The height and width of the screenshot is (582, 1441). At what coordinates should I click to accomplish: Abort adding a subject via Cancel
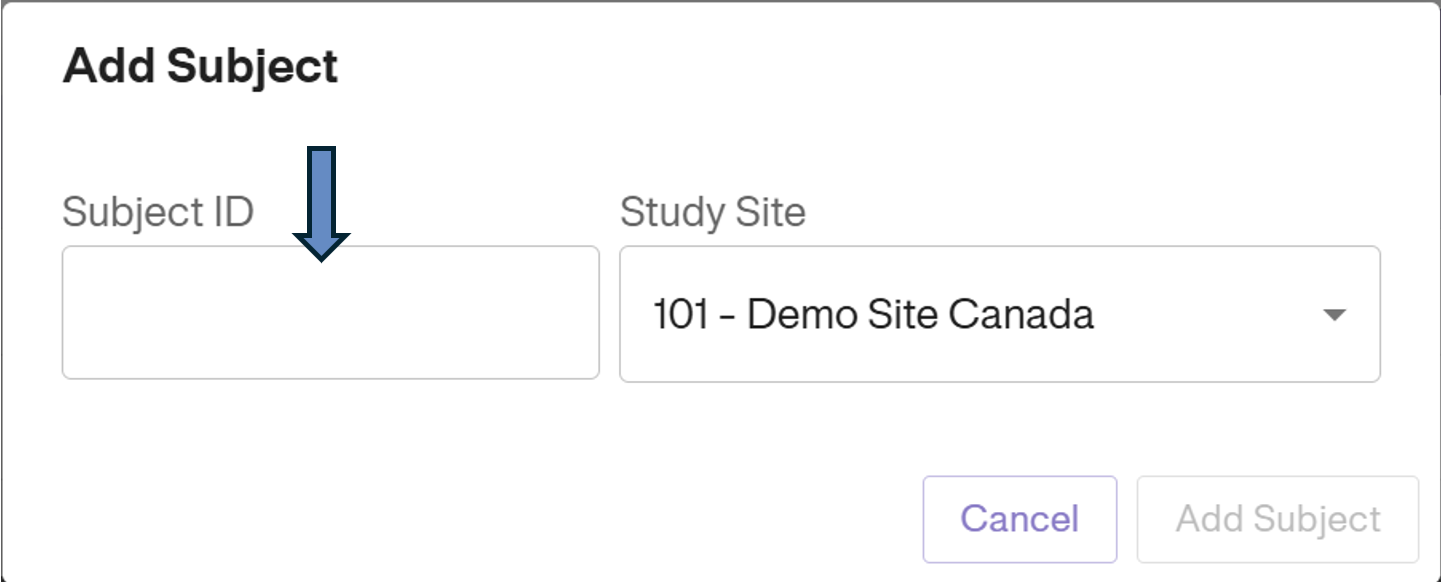pyautogui.click(x=1019, y=518)
